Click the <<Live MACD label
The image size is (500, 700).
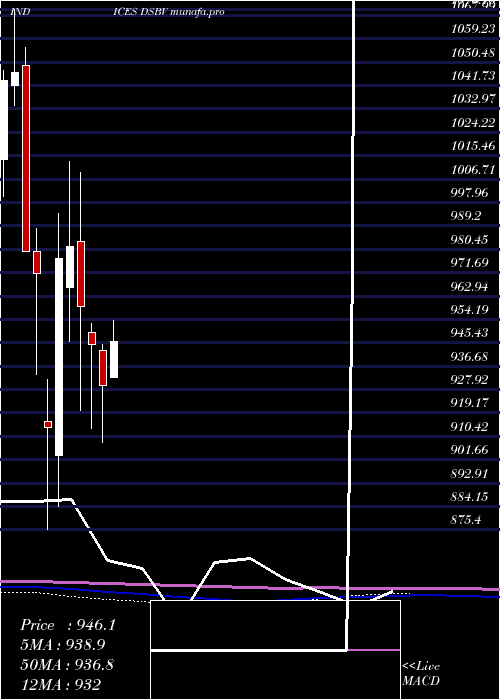[x=421, y=673]
